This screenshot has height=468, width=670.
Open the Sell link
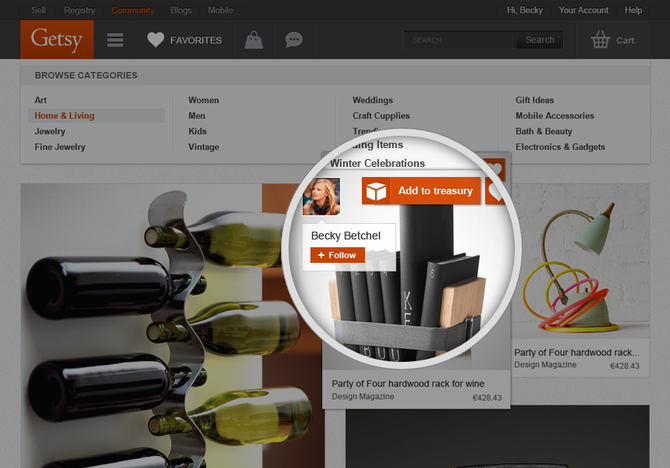click(38, 10)
